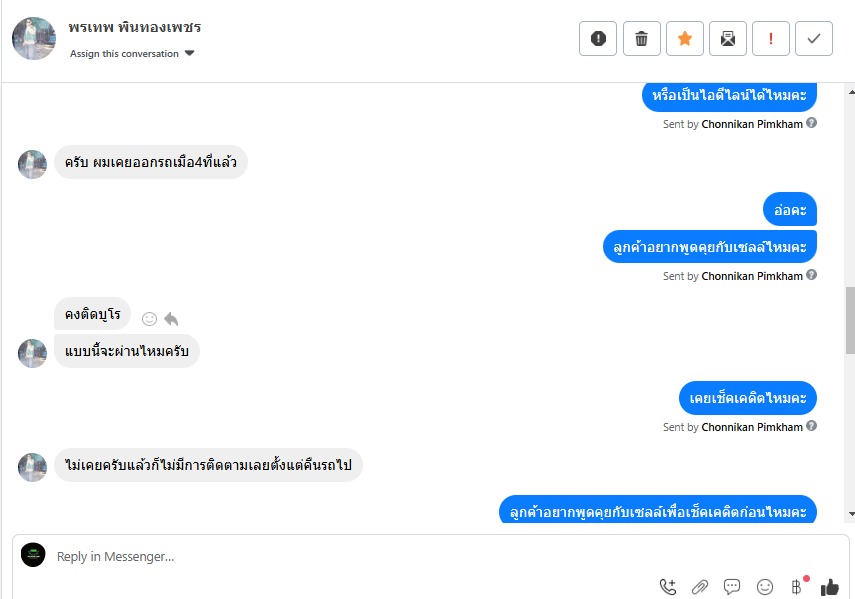
Task: Open the Assign this conversation dropdown
Action: [x=132, y=53]
